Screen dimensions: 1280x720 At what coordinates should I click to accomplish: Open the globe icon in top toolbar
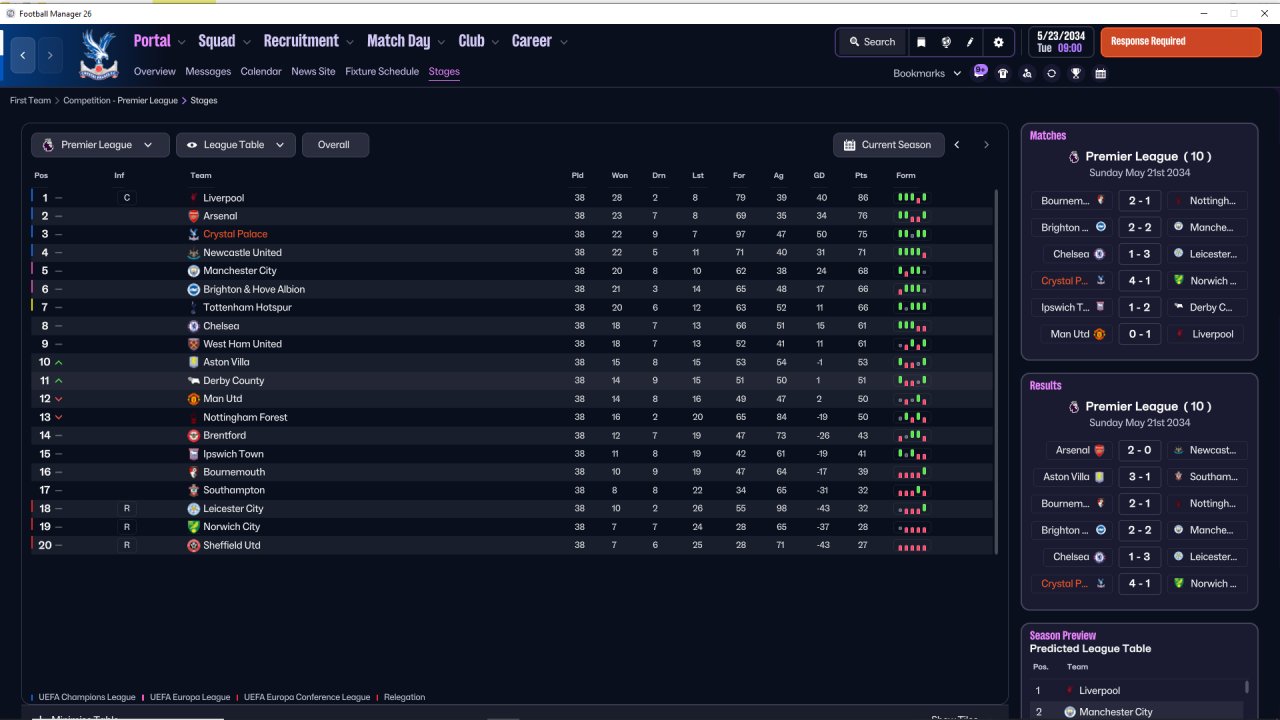946,42
